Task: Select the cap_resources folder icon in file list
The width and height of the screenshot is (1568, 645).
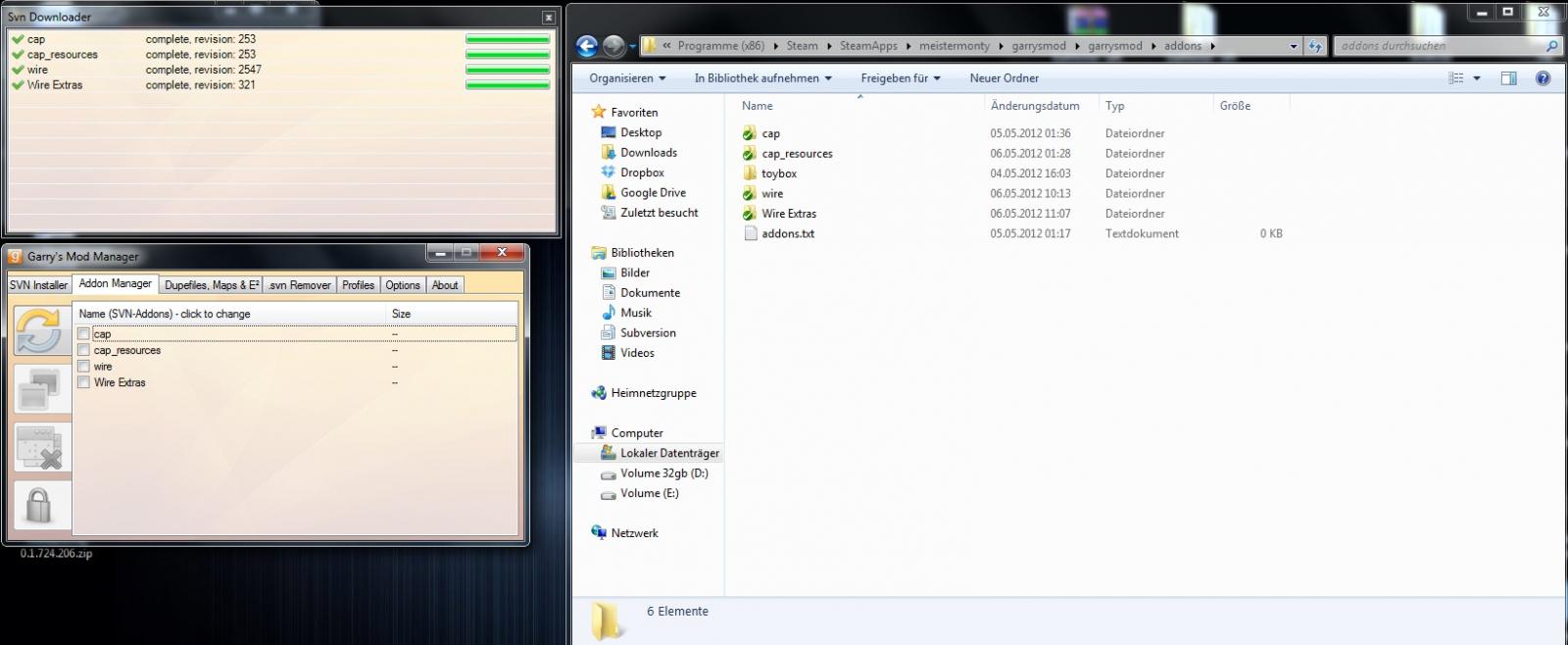Action: [x=750, y=153]
